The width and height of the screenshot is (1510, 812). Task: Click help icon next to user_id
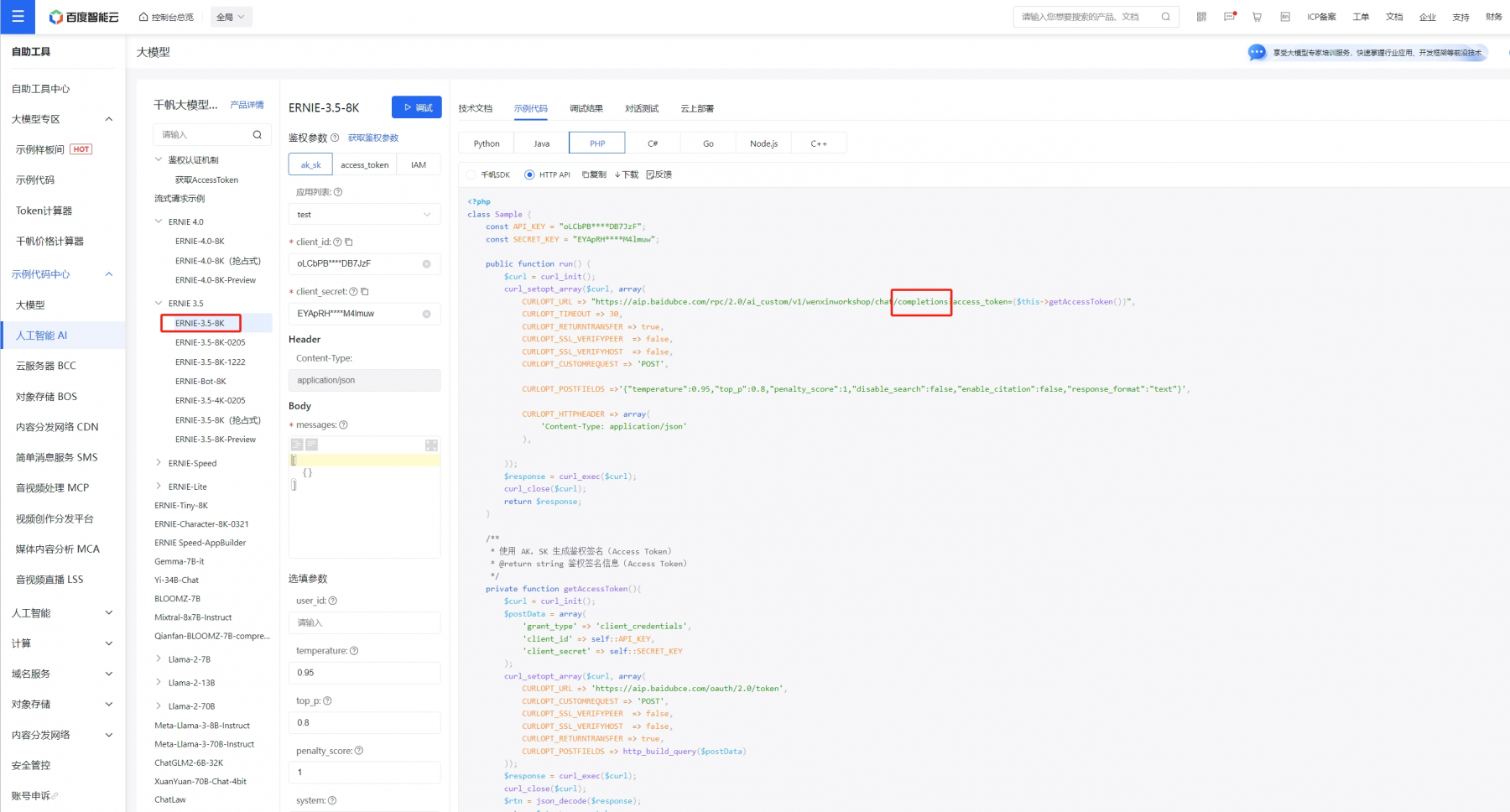[333, 601]
